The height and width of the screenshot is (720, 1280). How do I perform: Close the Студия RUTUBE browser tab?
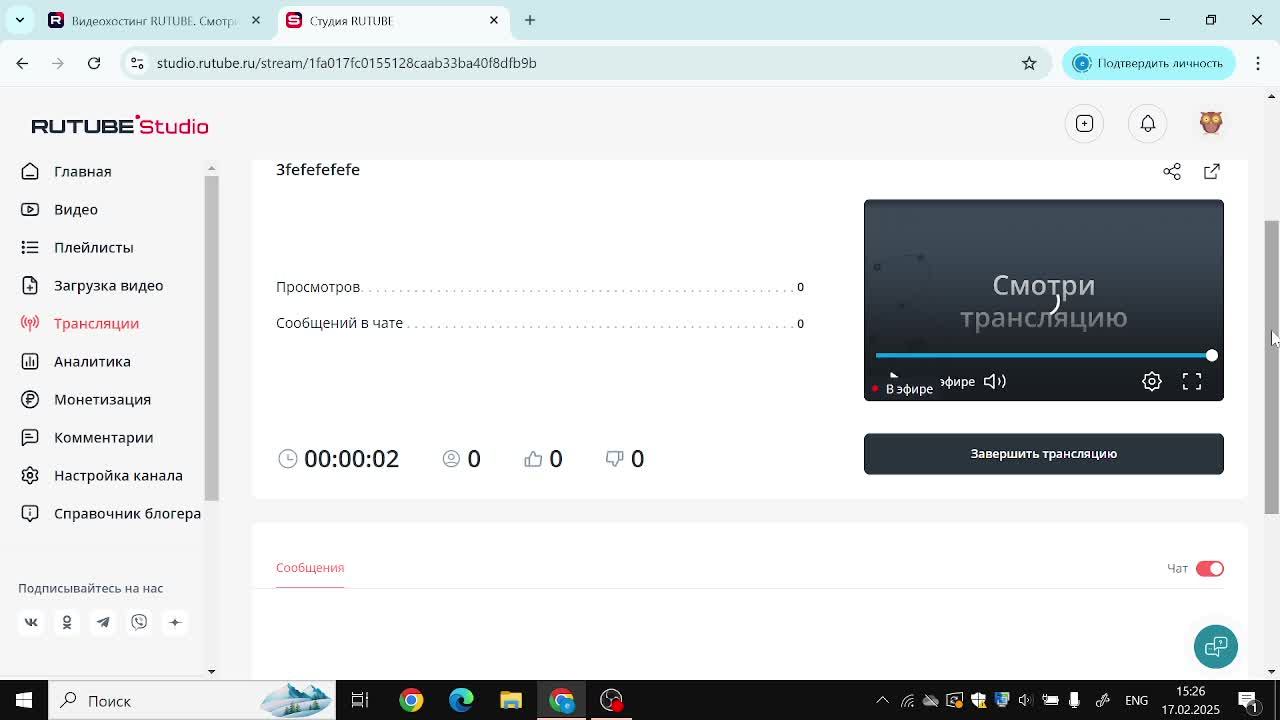coord(494,20)
